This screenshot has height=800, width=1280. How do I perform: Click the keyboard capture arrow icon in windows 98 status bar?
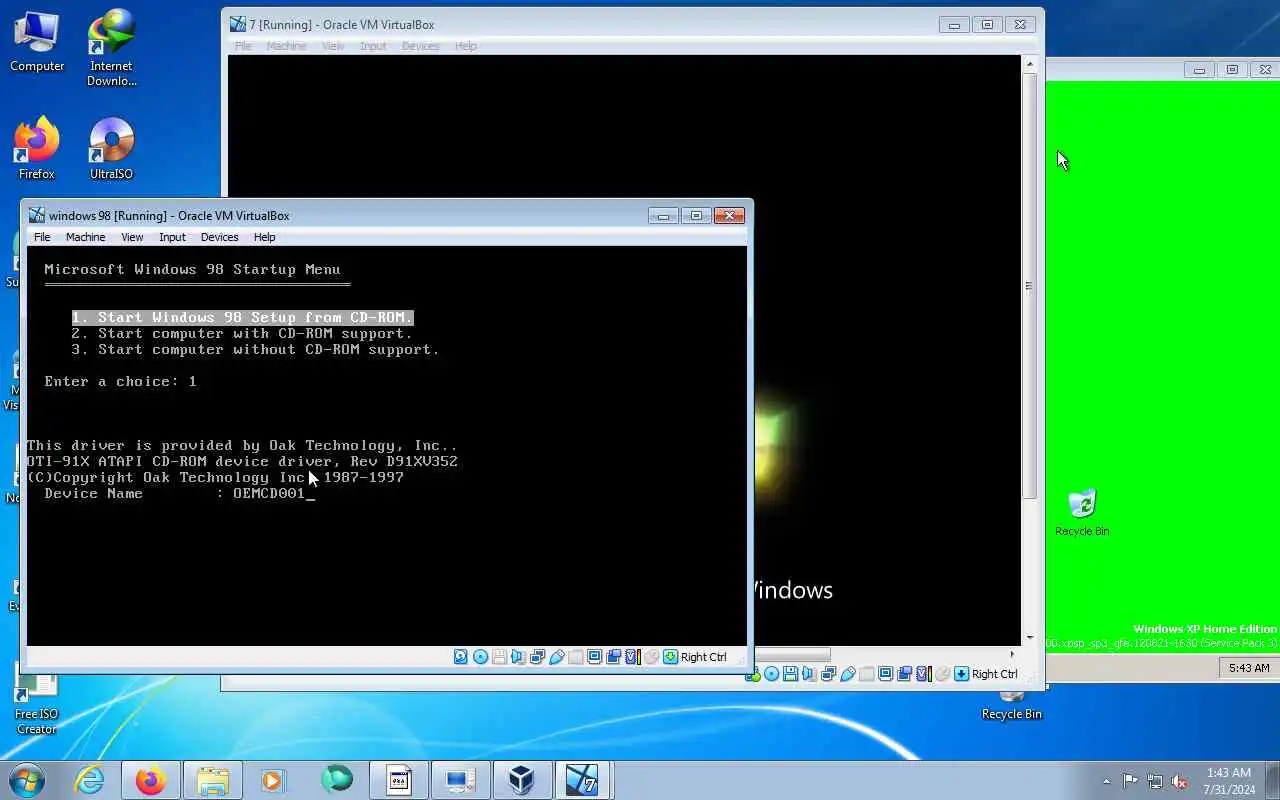(x=670, y=657)
